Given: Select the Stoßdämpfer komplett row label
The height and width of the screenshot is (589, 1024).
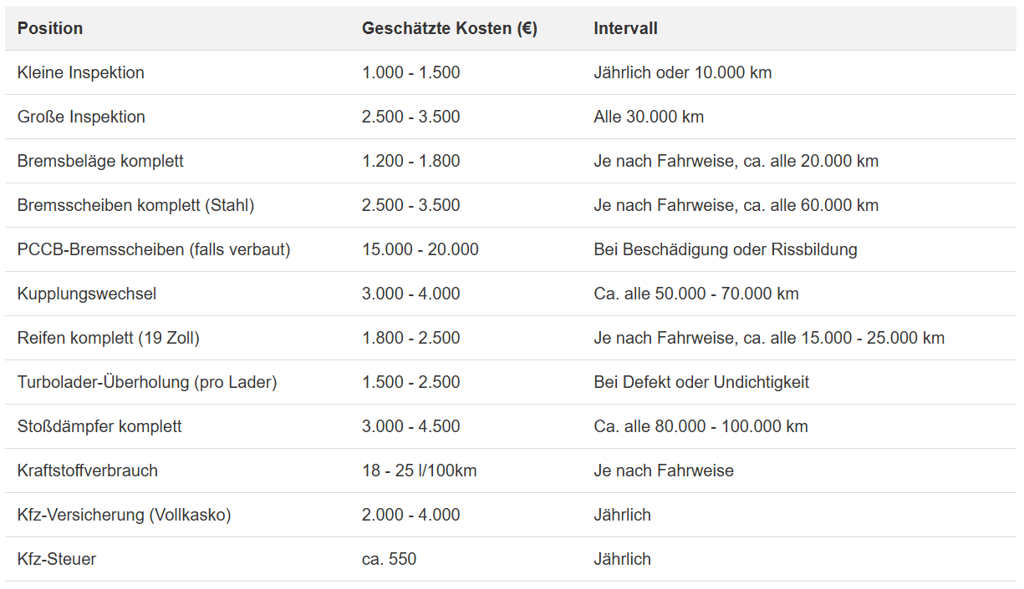Looking at the screenshot, I should pos(99,426).
